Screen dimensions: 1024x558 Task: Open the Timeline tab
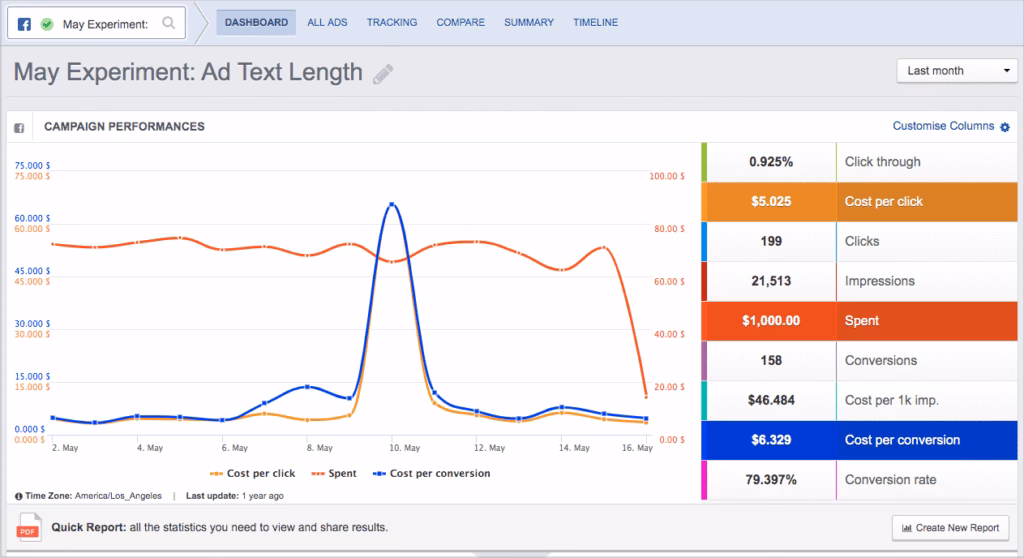(x=595, y=22)
